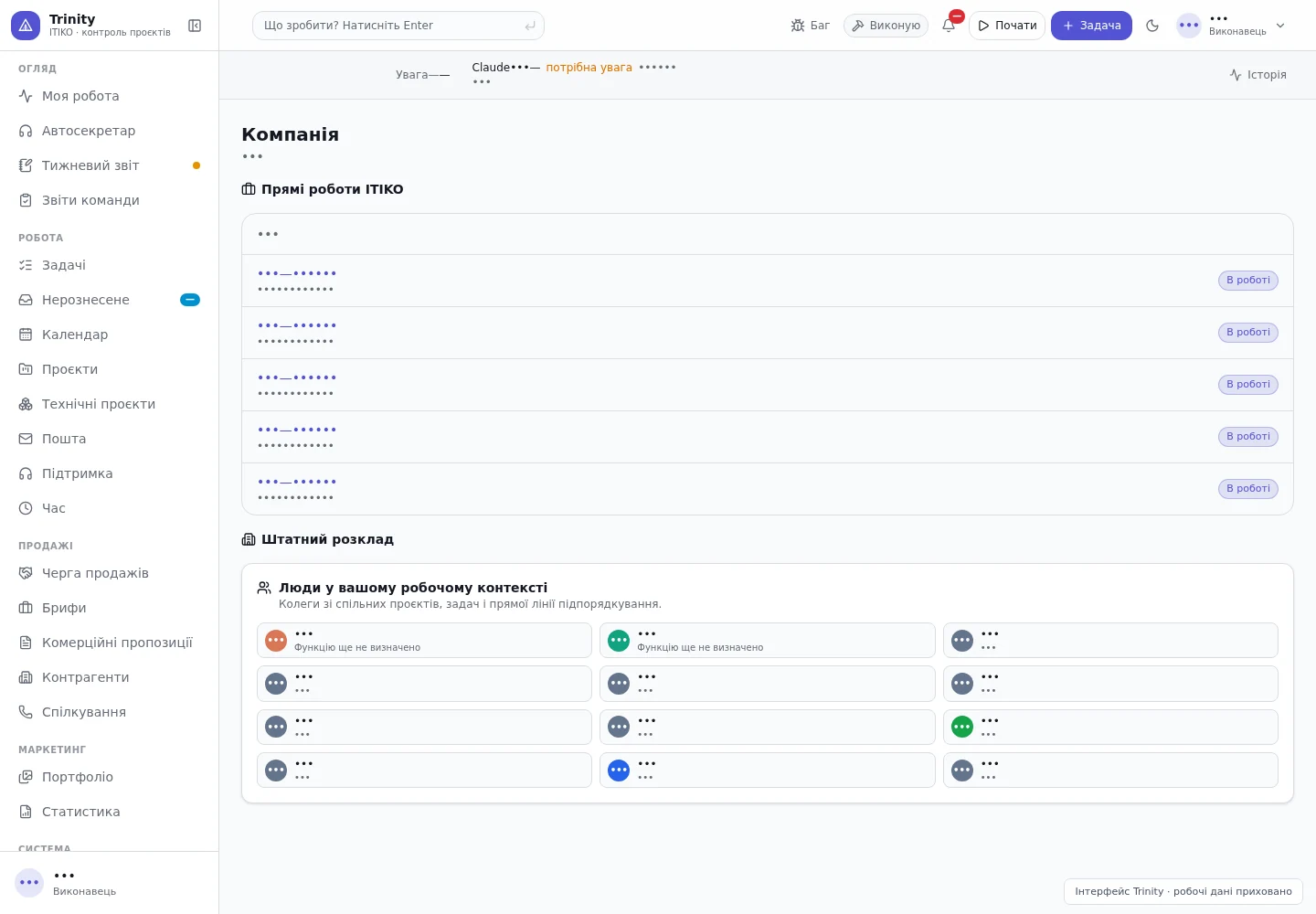Click the Спілкування phone icon

coord(26,712)
